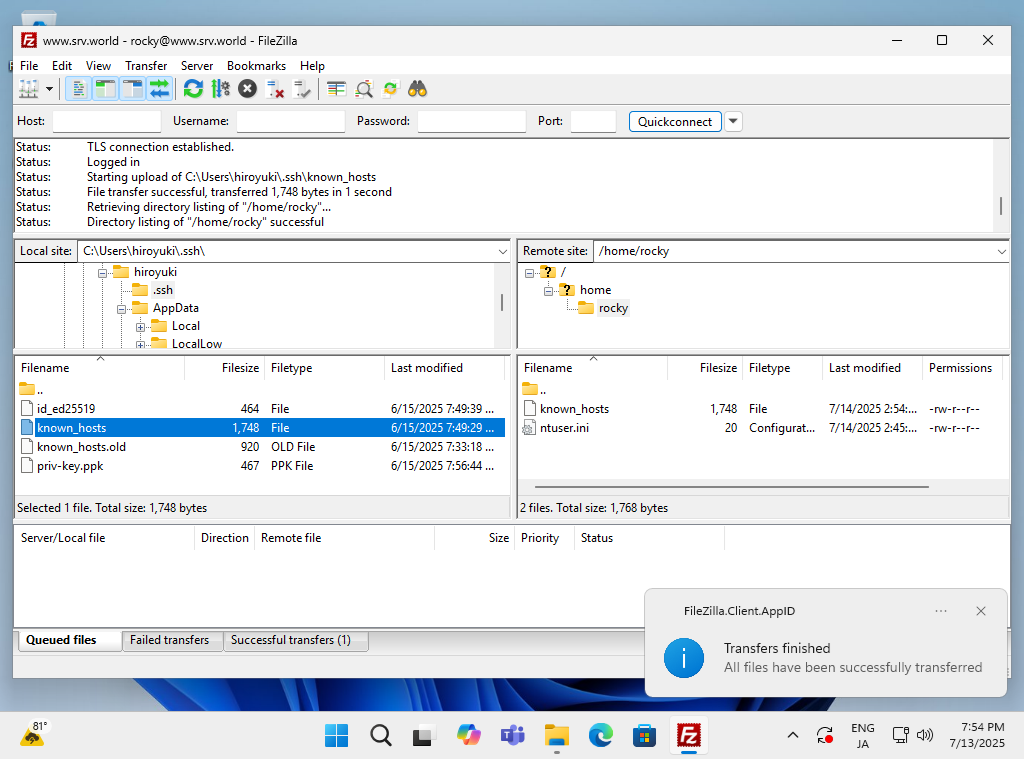Image resolution: width=1024 pixels, height=759 pixels.
Task: Open the Quickconnect history dropdown
Action: coord(733,121)
